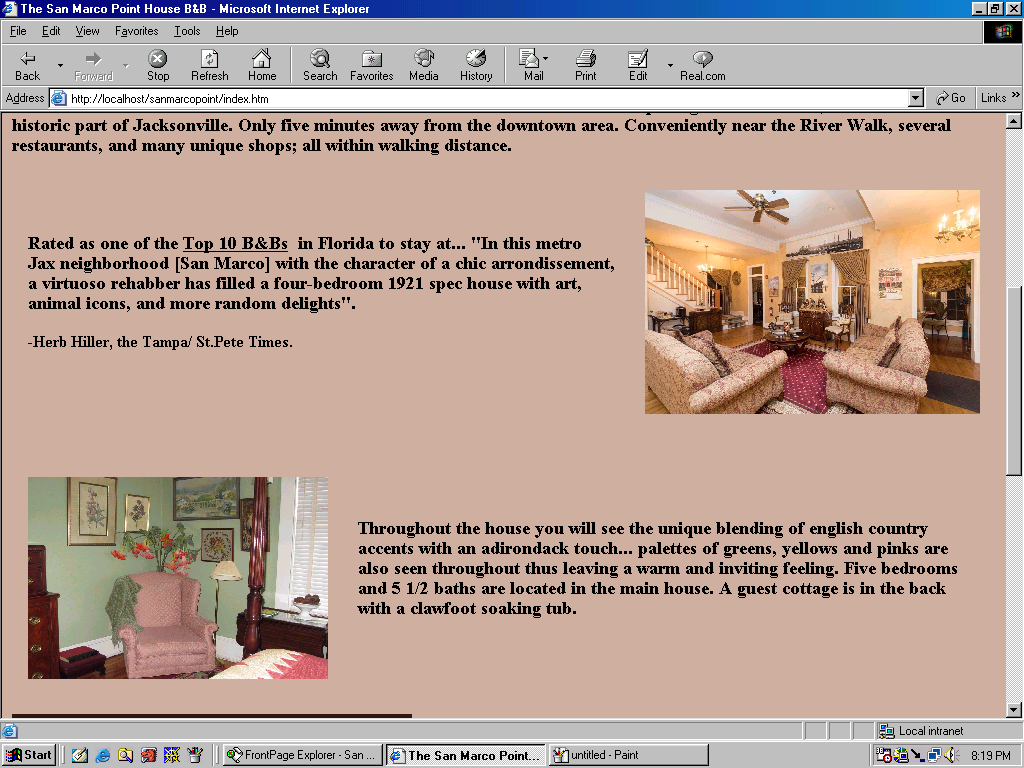Open the Favorites menu
Screen dimensions: 1024x768
tap(136, 31)
